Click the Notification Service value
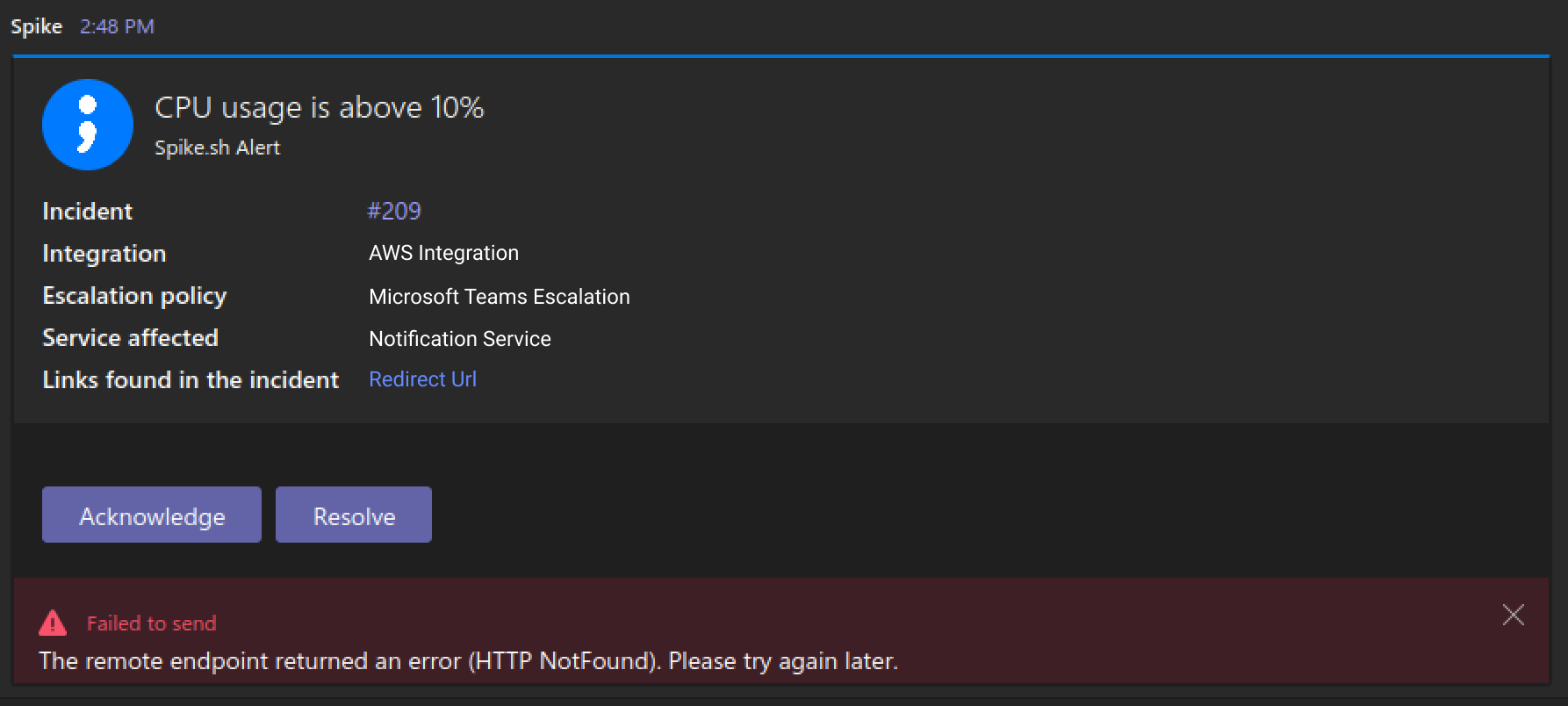 460,339
